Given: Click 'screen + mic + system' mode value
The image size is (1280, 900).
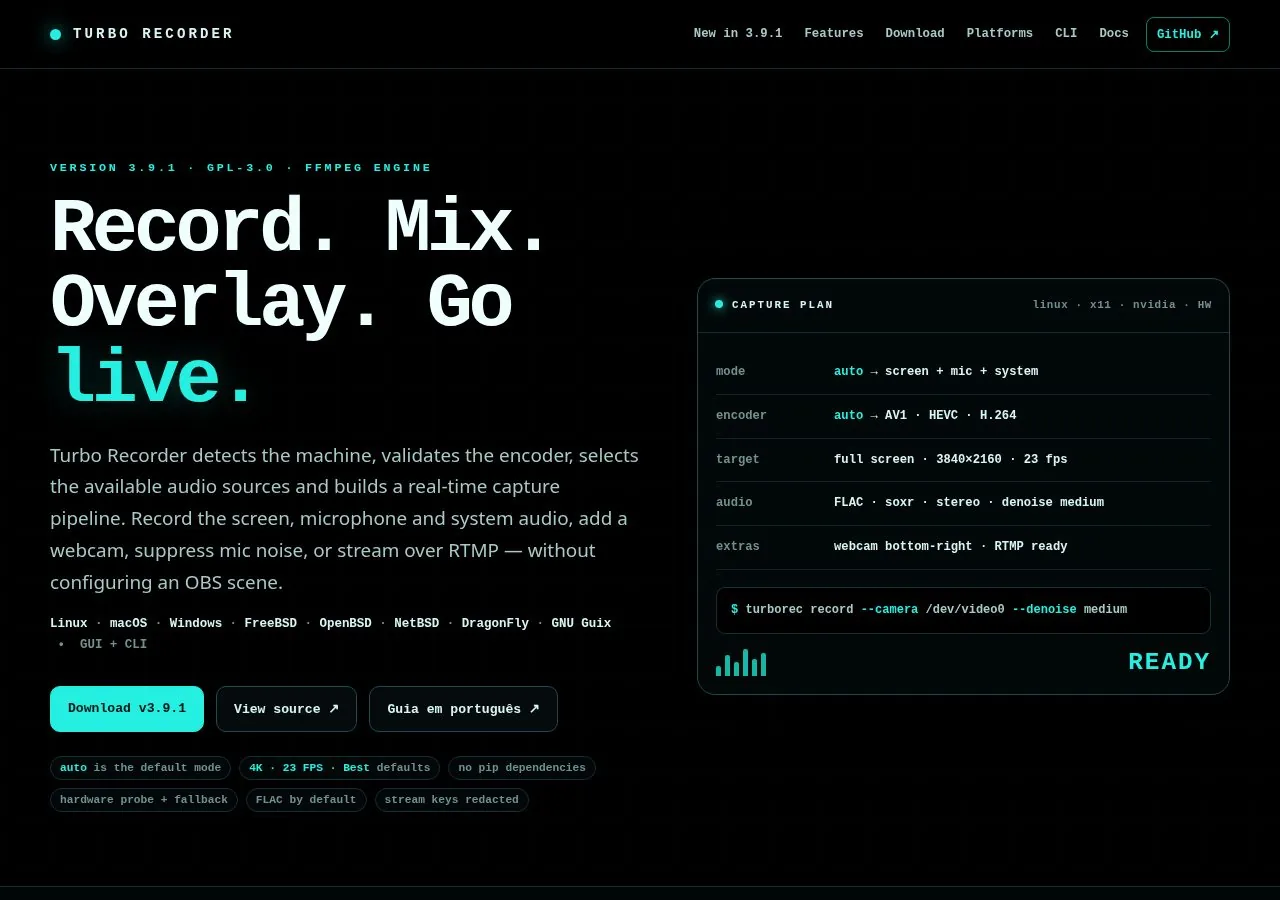Looking at the screenshot, I should tap(961, 372).
